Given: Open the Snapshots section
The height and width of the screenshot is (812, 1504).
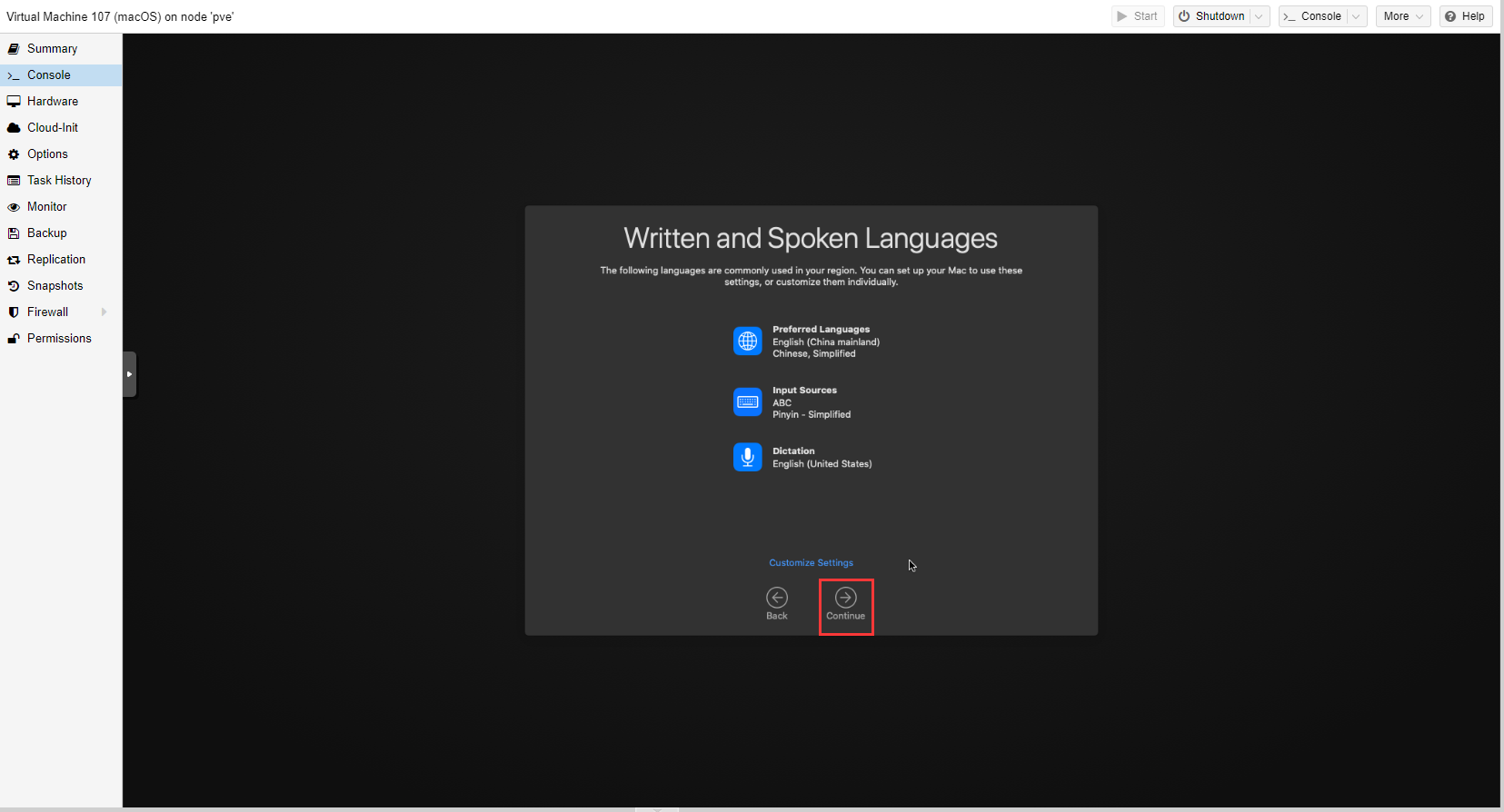Looking at the screenshot, I should coord(55,286).
